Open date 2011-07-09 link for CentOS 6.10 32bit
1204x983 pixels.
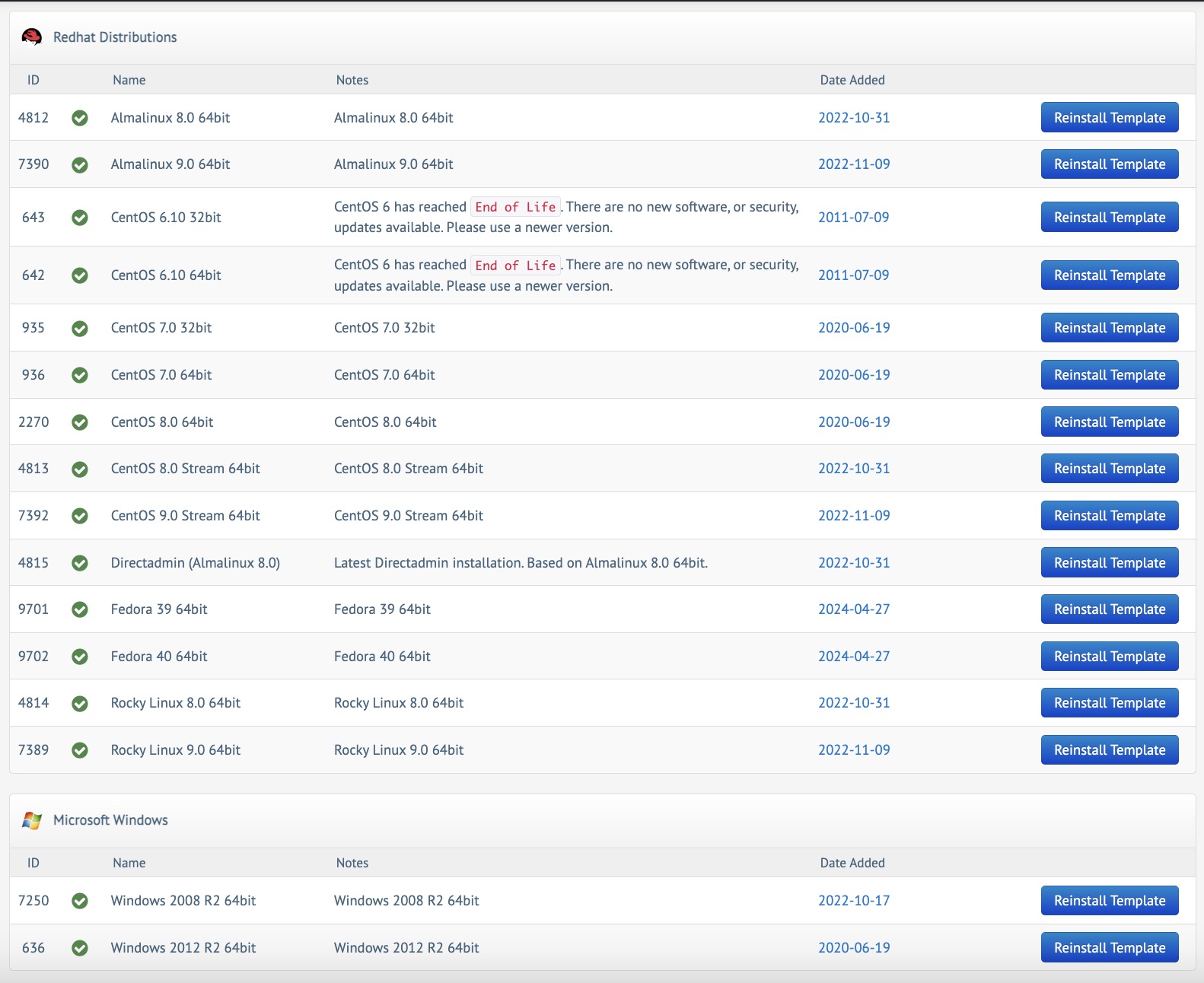pos(854,217)
